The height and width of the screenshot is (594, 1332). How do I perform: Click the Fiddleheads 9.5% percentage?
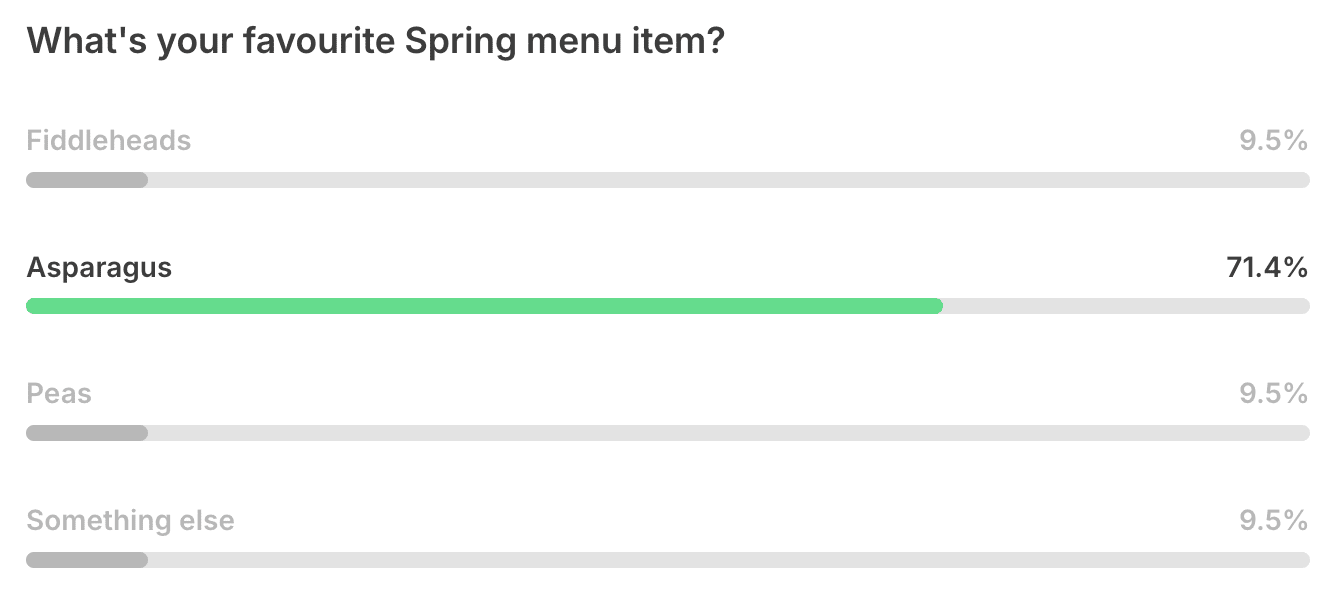(x=1273, y=141)
